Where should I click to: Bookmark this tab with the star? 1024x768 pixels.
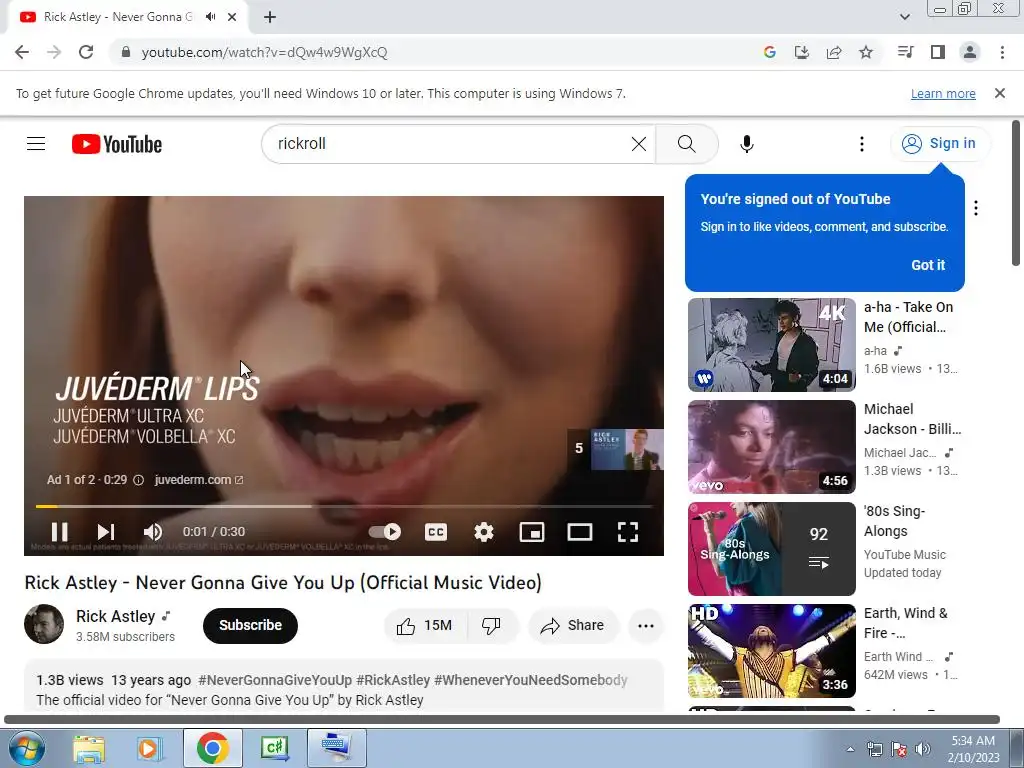point(866,52)
